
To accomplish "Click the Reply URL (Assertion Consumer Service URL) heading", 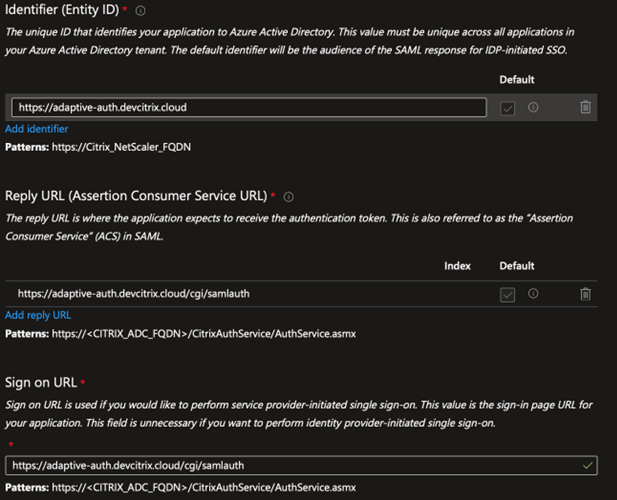I will coord(134,197).
